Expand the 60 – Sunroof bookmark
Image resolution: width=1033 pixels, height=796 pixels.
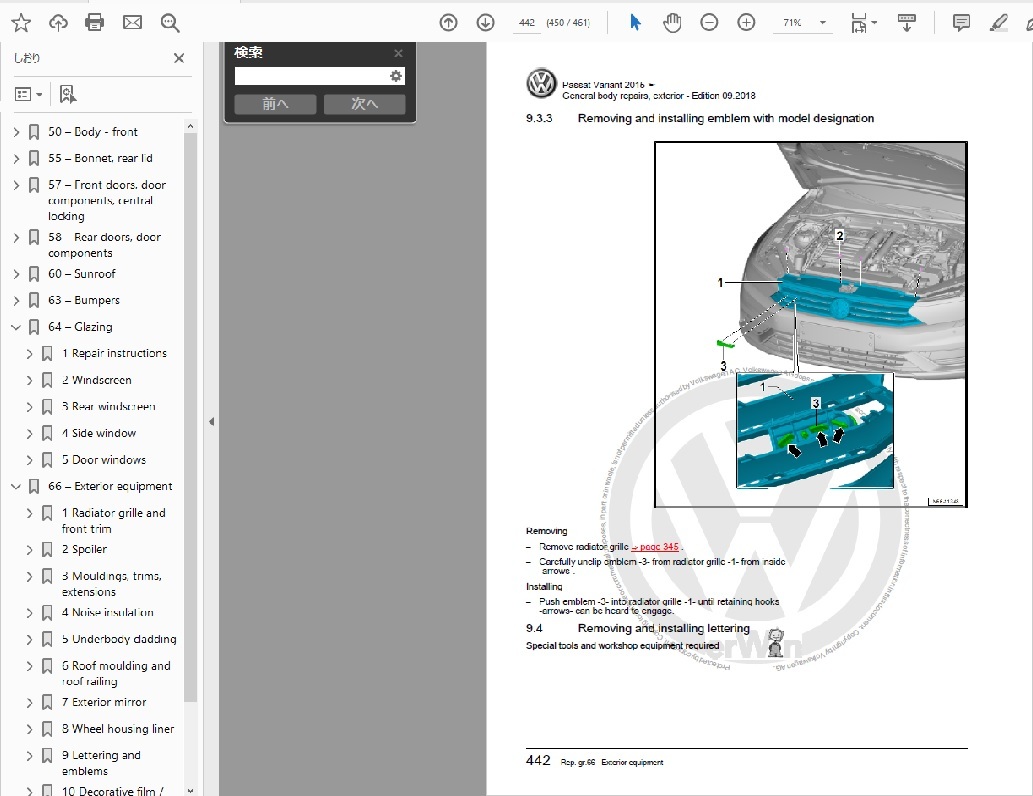pos(17,274)
